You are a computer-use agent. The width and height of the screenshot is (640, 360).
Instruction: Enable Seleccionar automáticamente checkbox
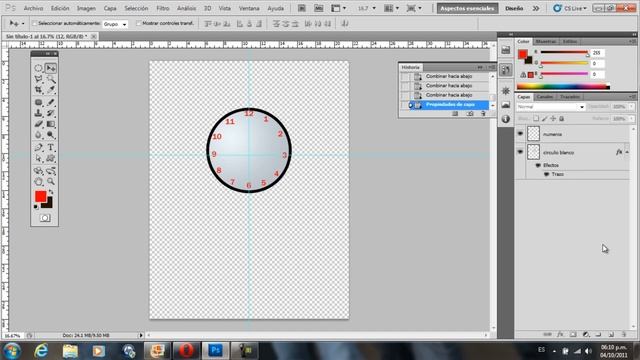click(x=34, y=24)
